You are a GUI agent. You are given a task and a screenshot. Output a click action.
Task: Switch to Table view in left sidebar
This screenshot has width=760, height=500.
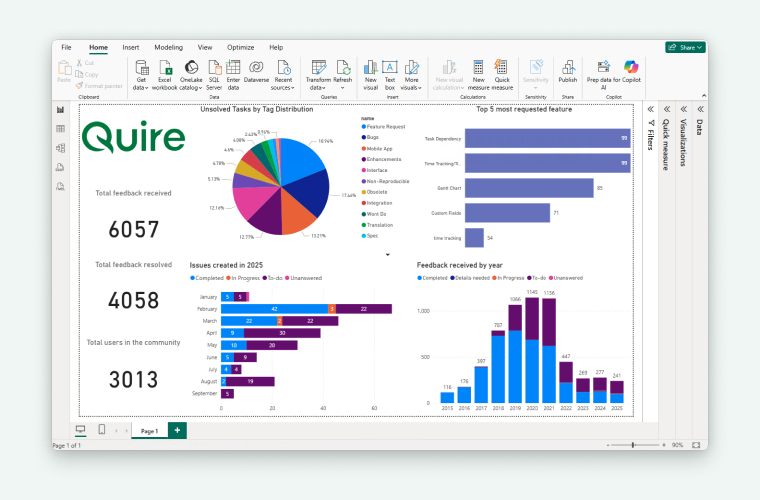(61, 129)
